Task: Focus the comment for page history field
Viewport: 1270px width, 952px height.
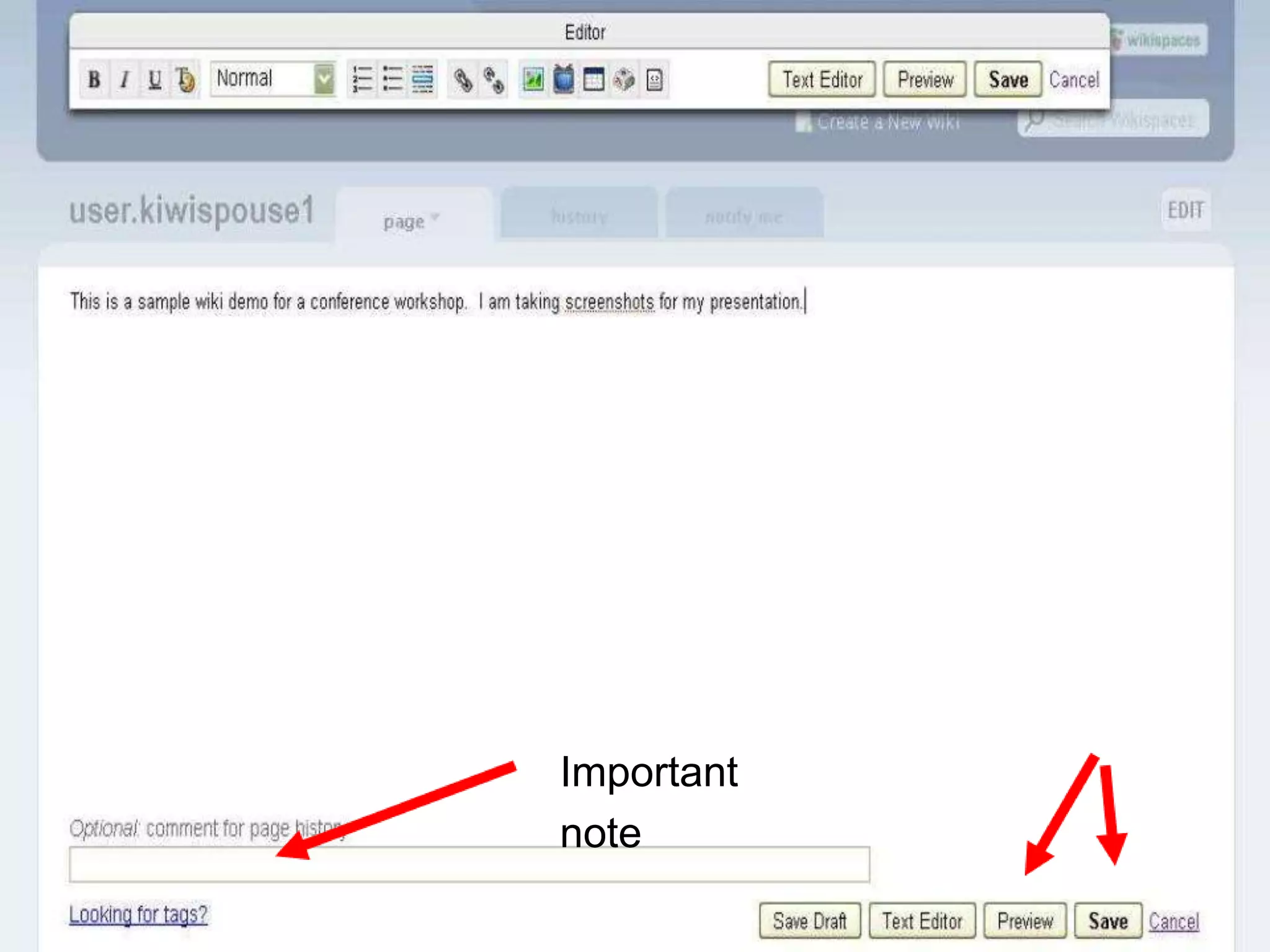Action: click(x=469, y=864)
